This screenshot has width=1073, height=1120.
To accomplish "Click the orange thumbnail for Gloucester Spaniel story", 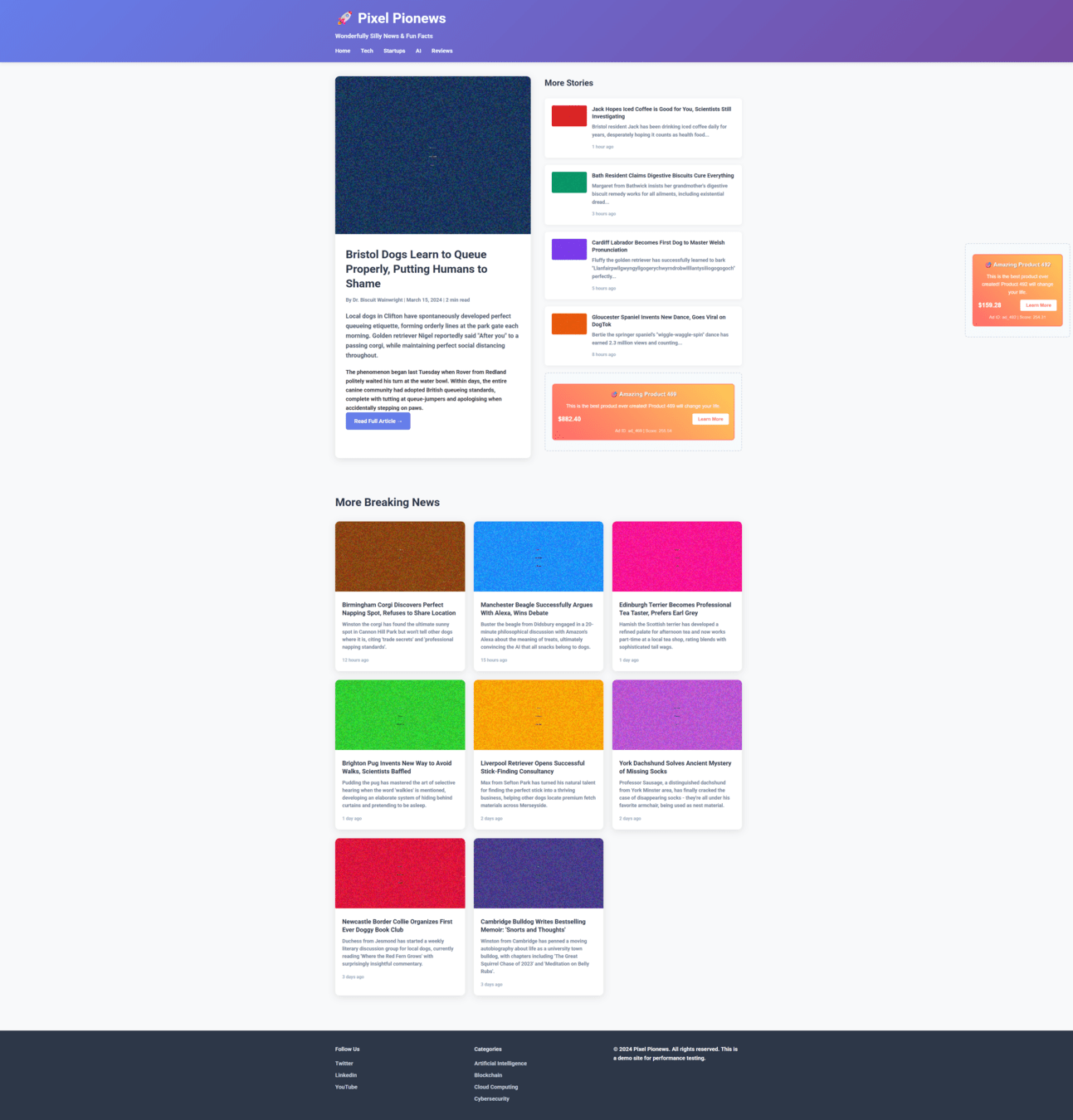I will click(569, 324).
